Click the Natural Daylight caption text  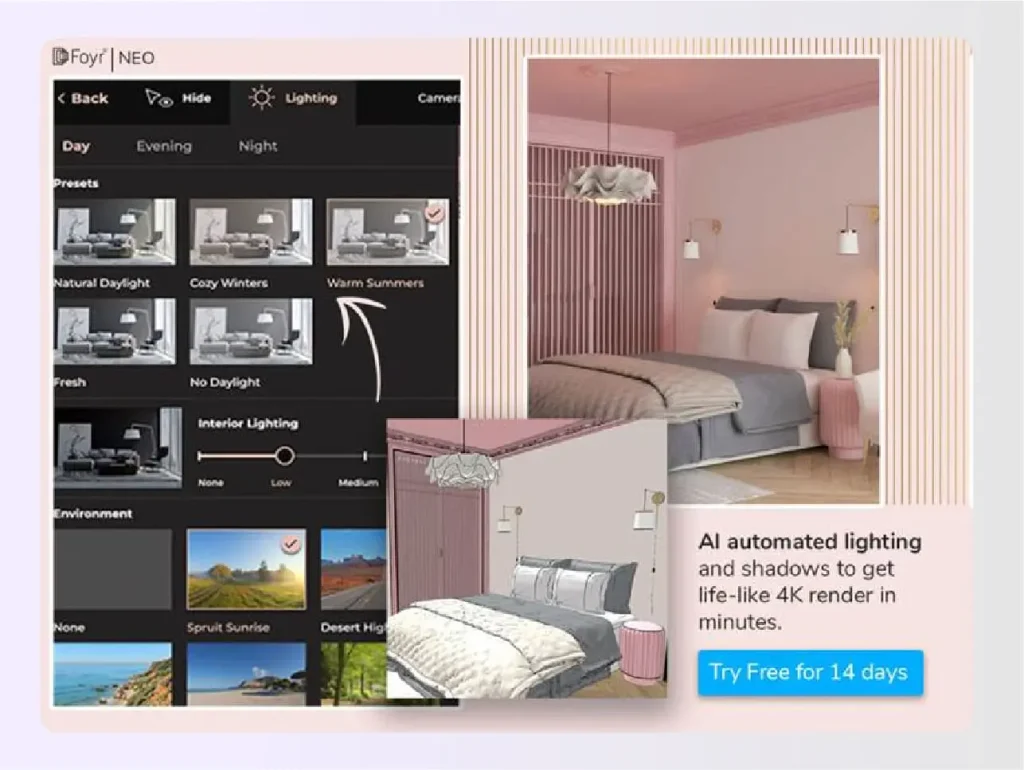pos(102,283)
